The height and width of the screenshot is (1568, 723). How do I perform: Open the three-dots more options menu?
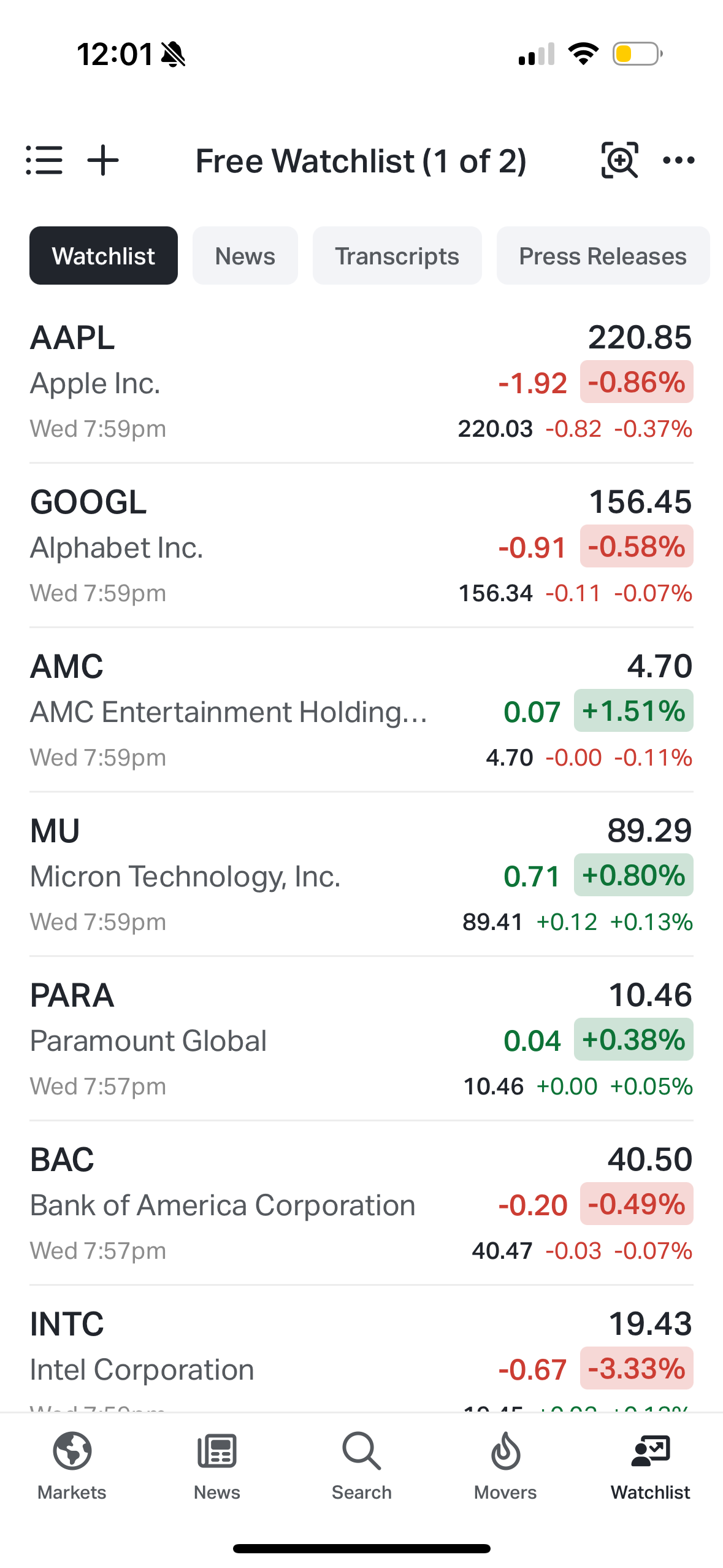click(679, 161)
